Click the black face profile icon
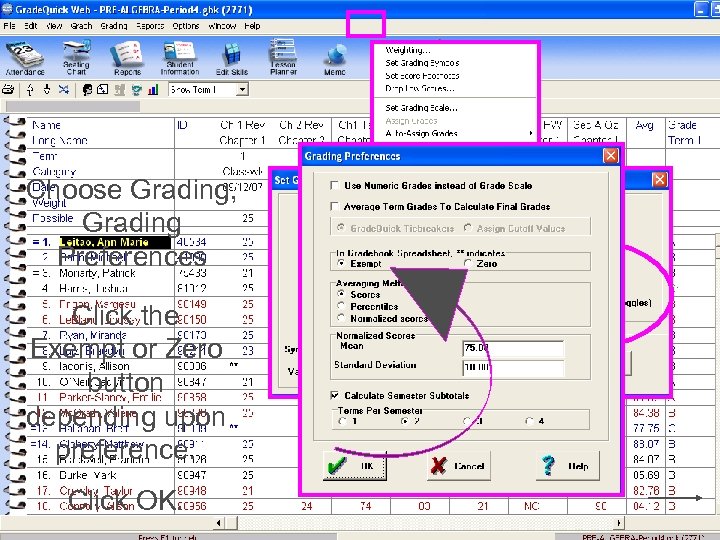 tap(87, 90)
